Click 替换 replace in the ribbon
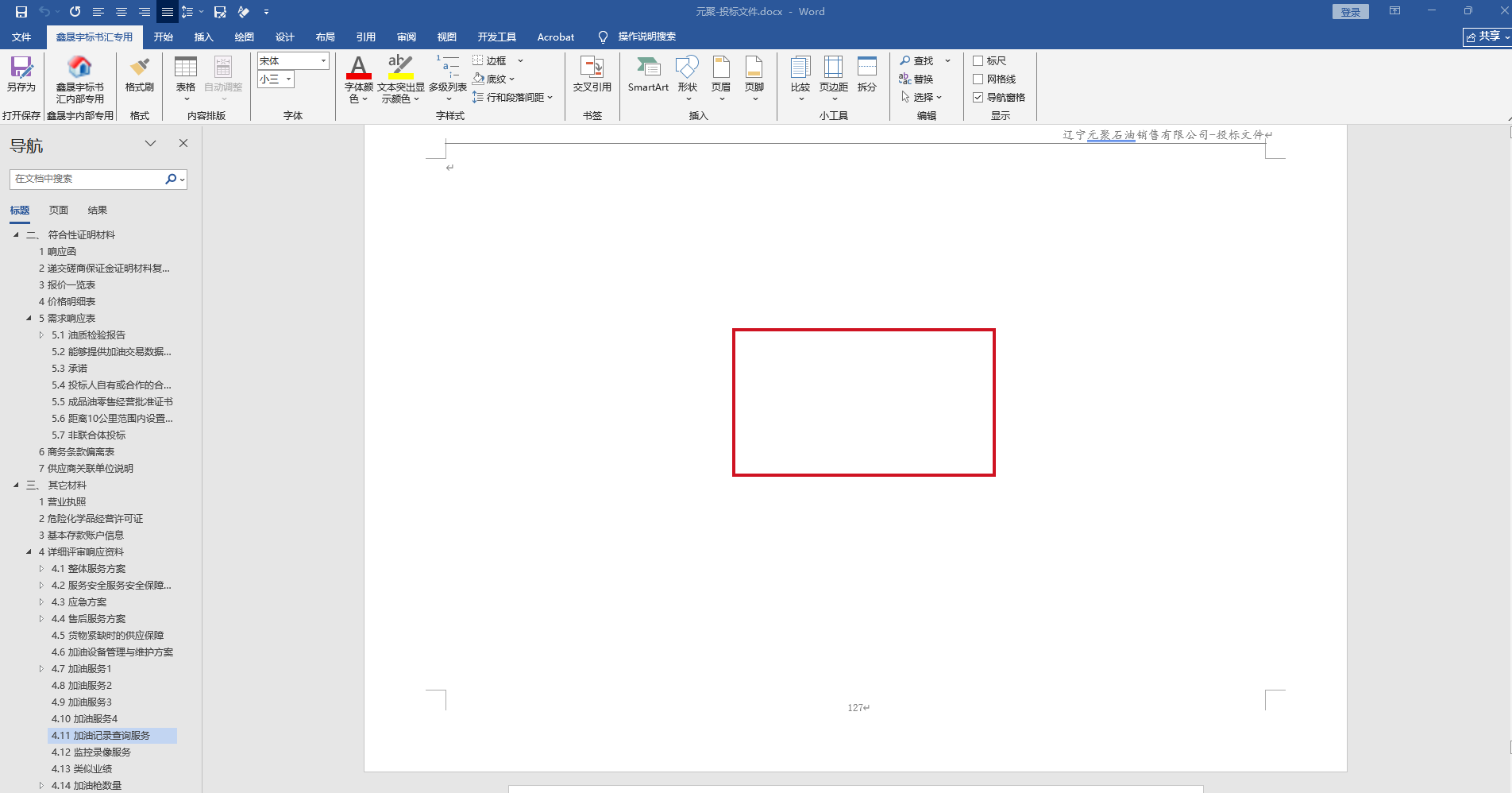The height and width of the screenshot is (793, 1512). 916,79
